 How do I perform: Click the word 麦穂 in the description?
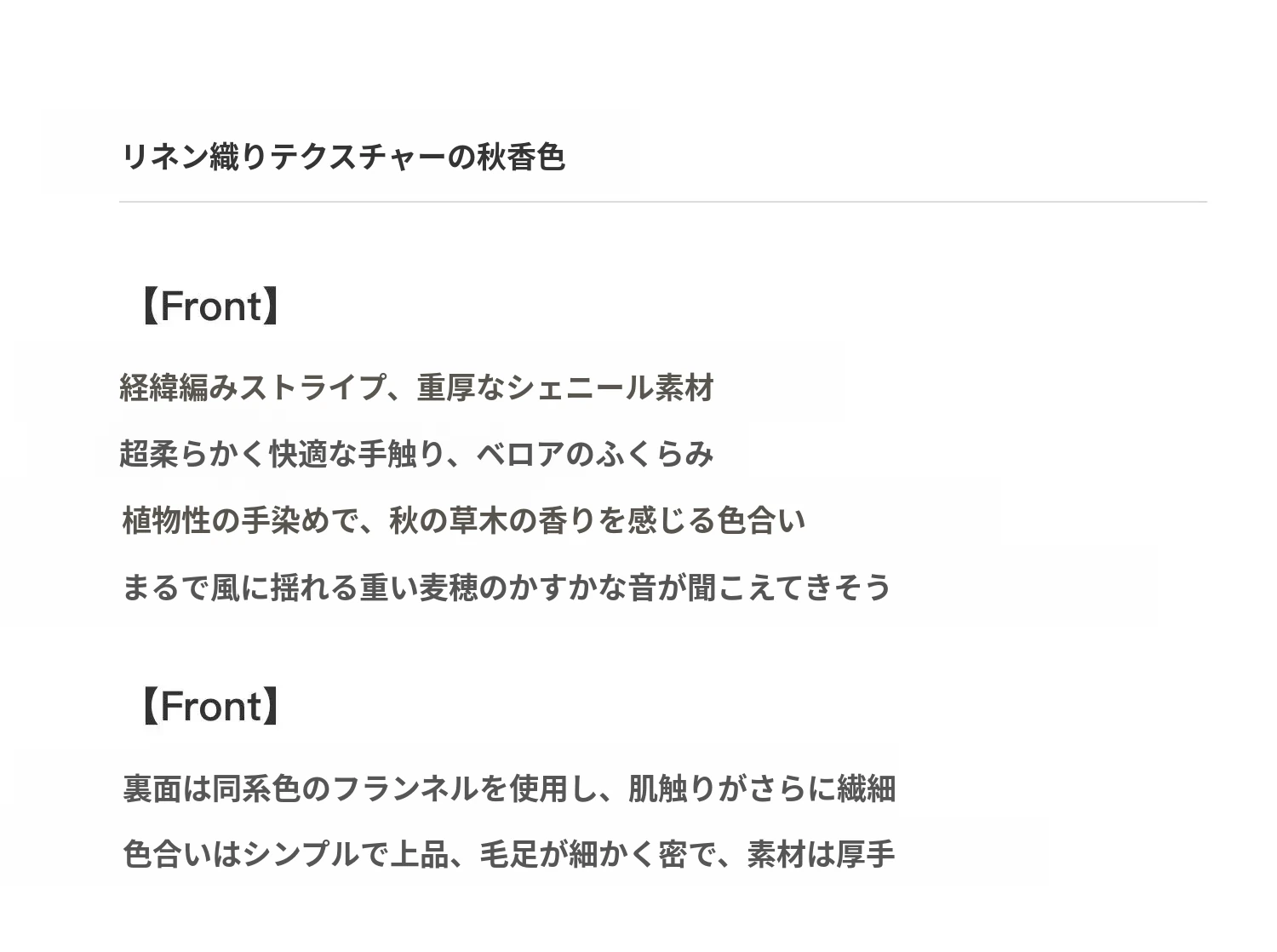click(448, 588)
